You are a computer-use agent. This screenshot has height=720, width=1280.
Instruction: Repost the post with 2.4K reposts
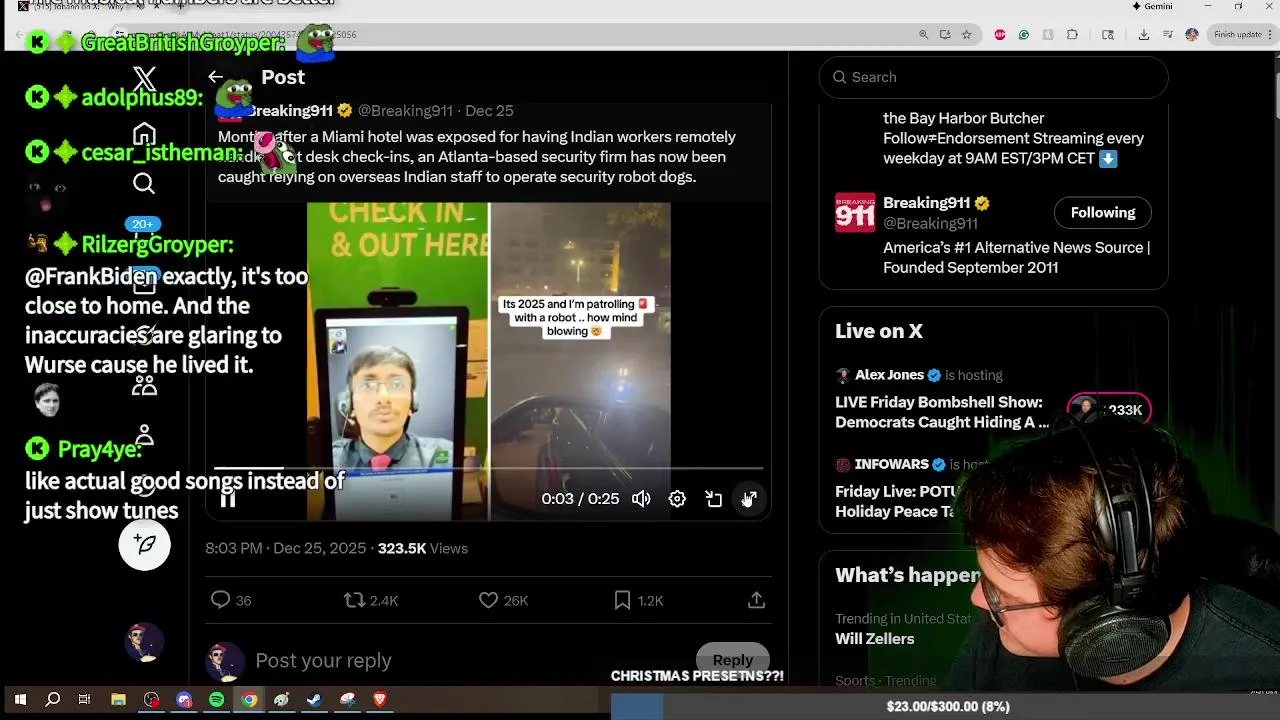point(371,600)
